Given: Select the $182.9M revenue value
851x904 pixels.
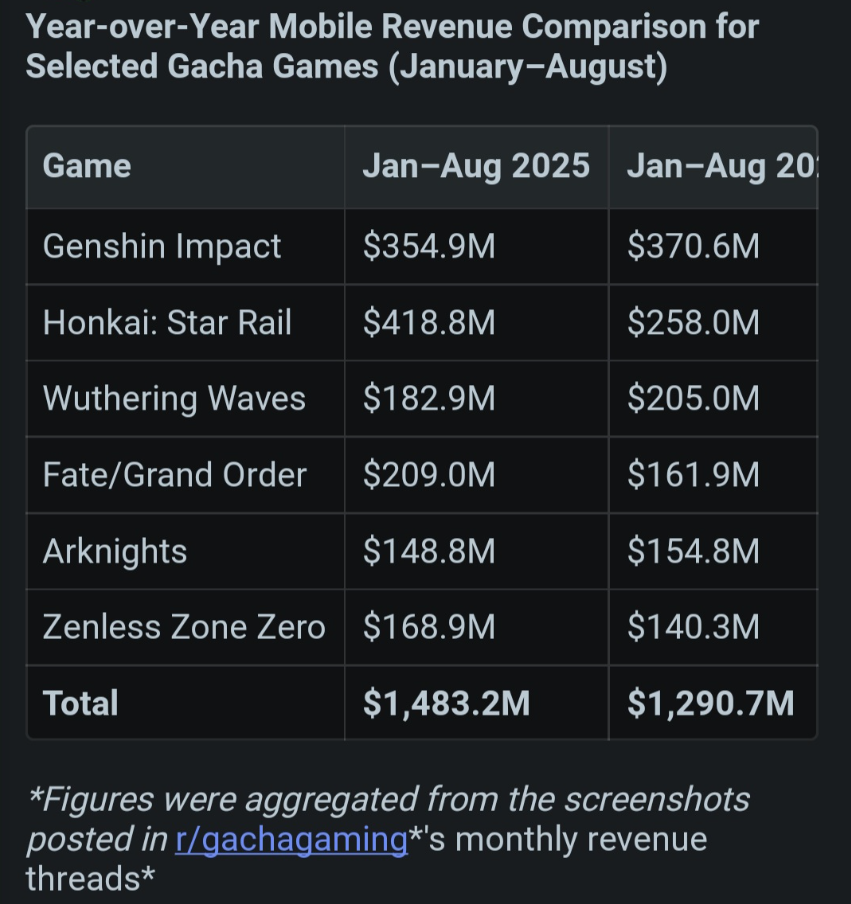Looking at the screenshot, I should tap(429, 398).
